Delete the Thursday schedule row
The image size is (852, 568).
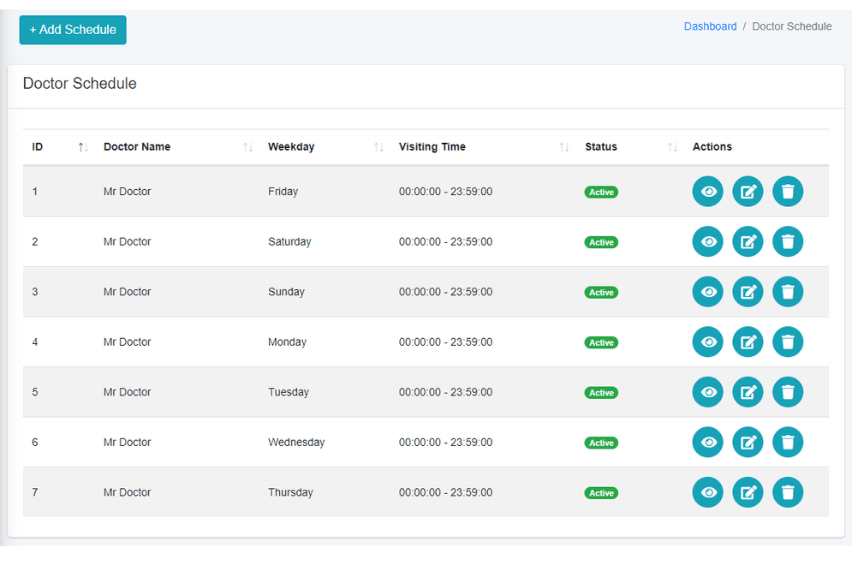787,492
